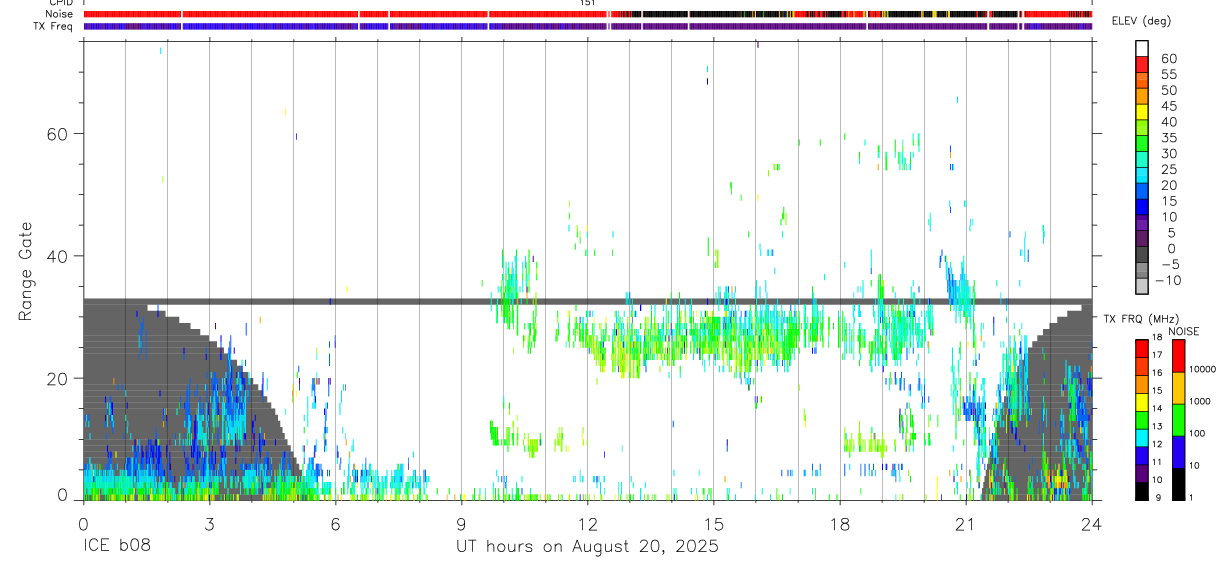
Task: Click the '17' label on TX FRQ legend
Action: click(x=1158, y=354)
